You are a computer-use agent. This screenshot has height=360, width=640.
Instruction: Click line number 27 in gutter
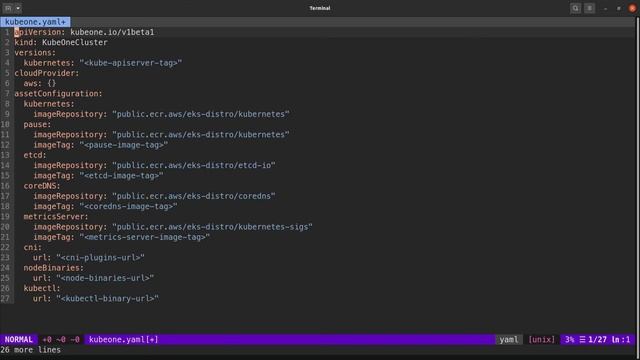click(5, 298)
